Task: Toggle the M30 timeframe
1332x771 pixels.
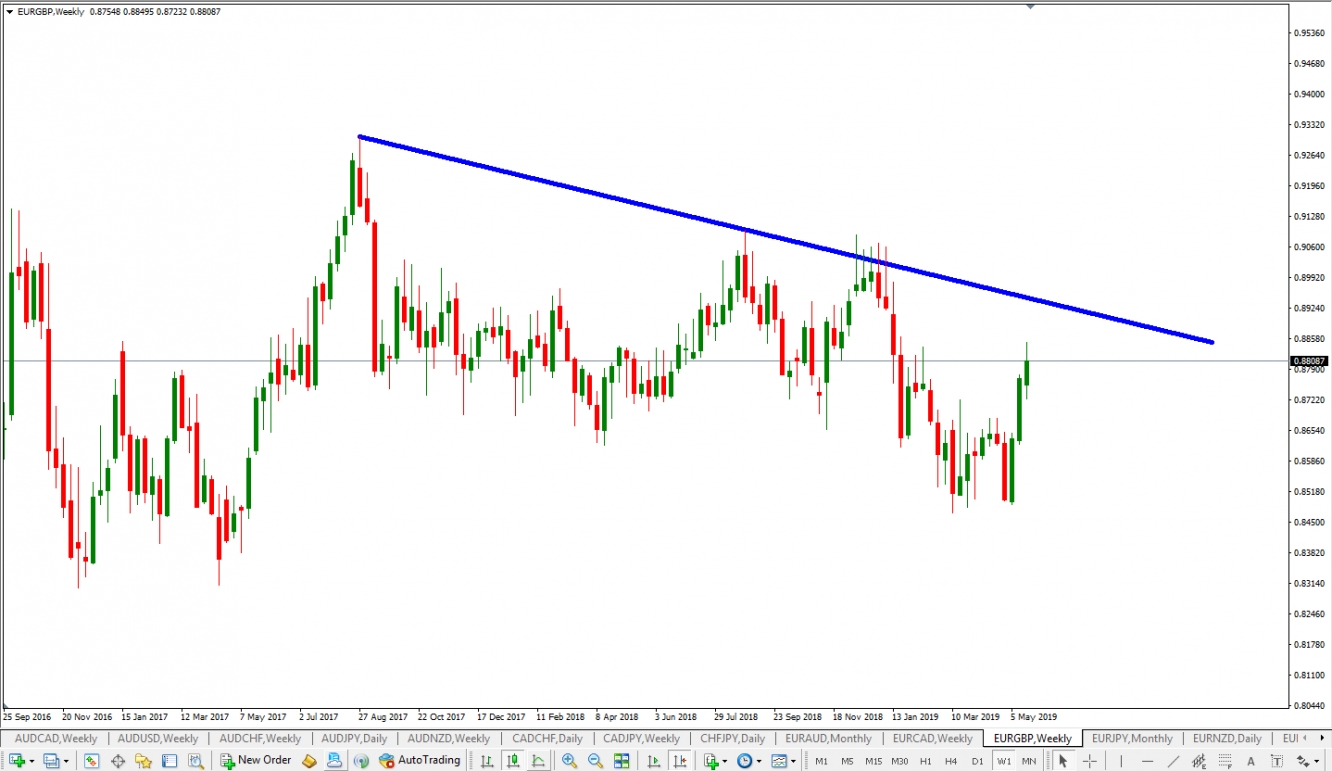Action: 899,761
